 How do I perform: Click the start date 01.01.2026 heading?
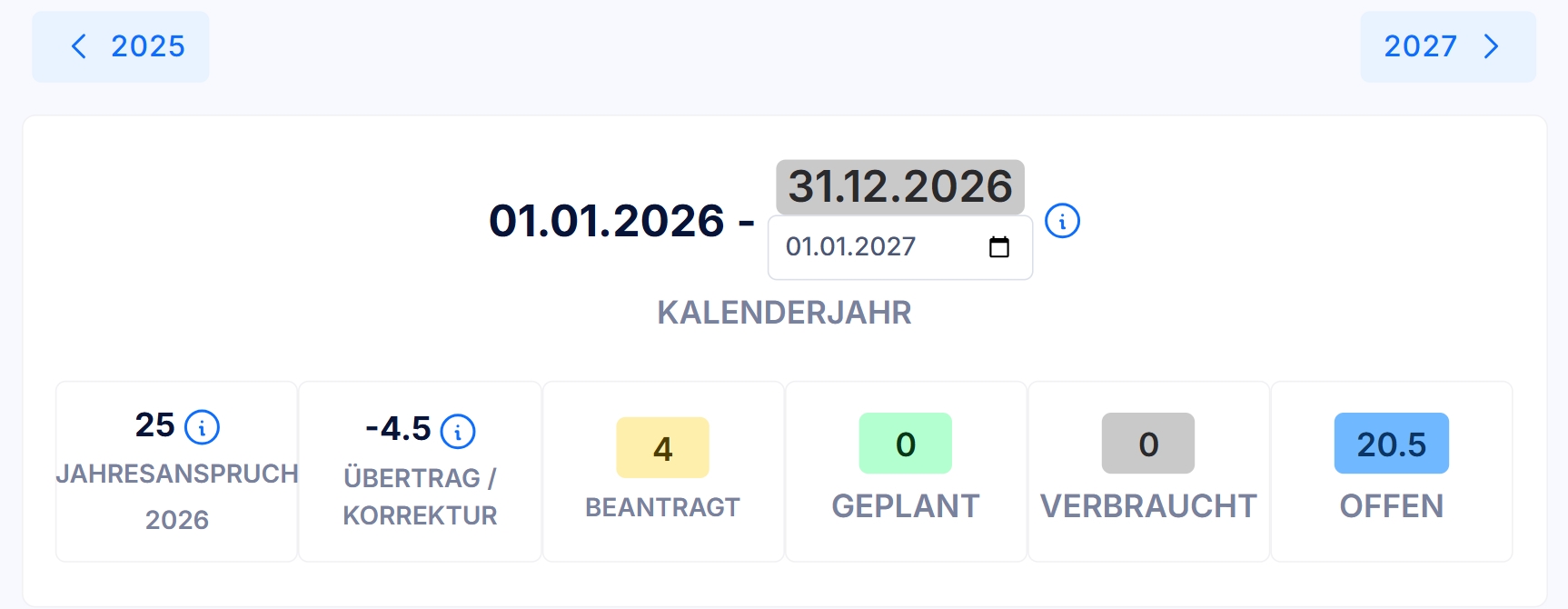[607, 221]
